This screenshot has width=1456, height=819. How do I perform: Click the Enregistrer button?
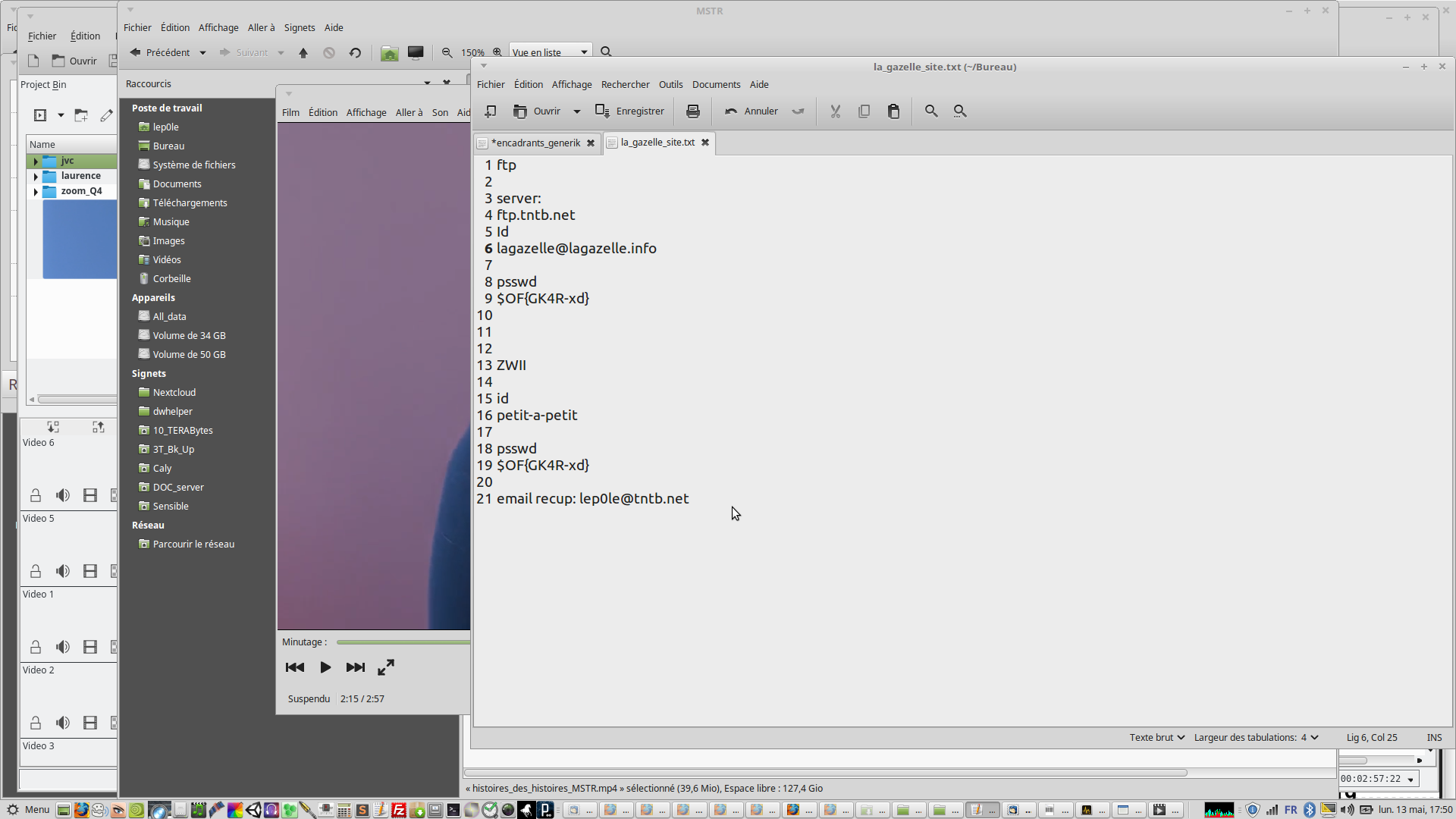(629, 111)
